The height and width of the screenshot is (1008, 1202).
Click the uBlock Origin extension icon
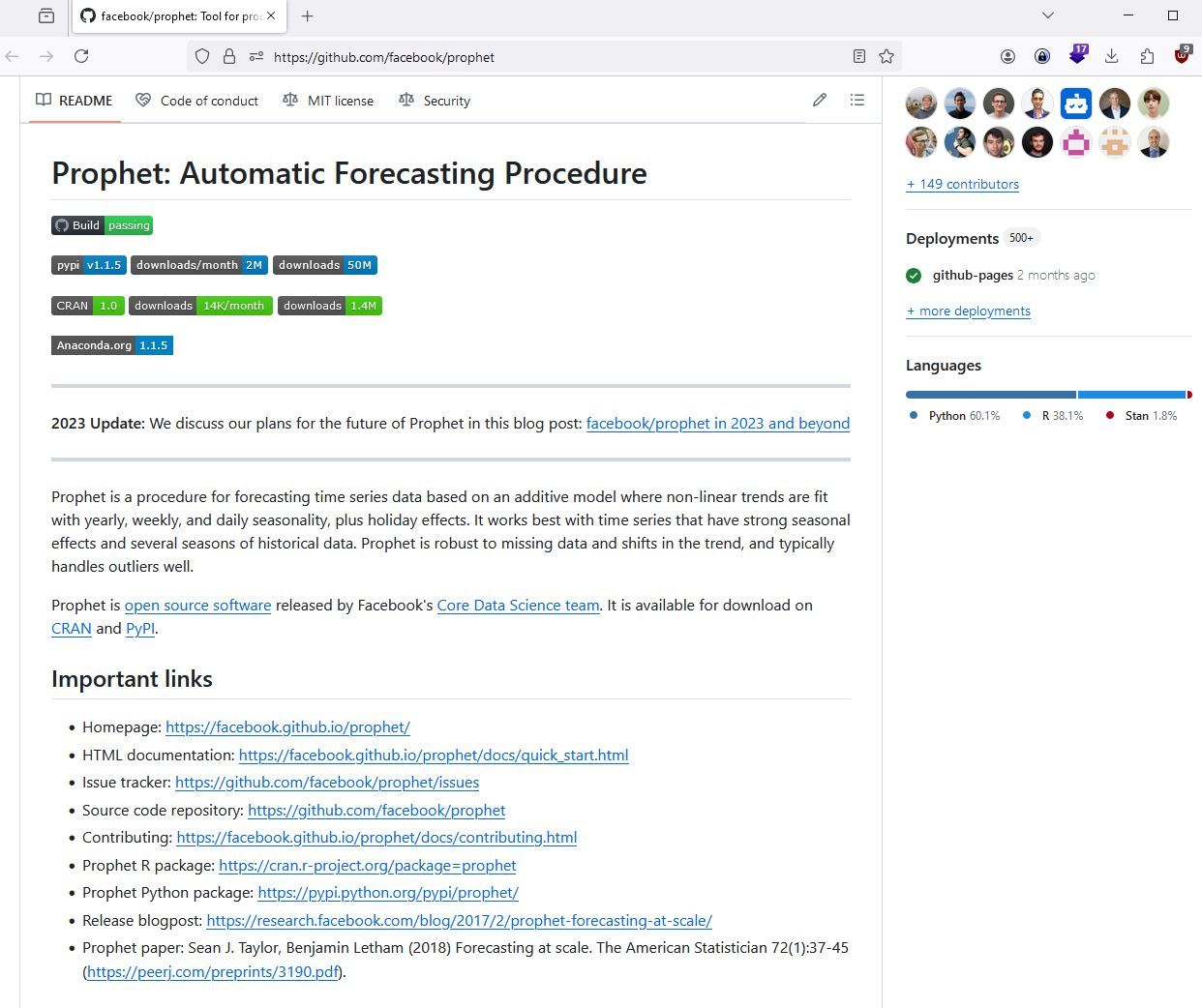1182,55
